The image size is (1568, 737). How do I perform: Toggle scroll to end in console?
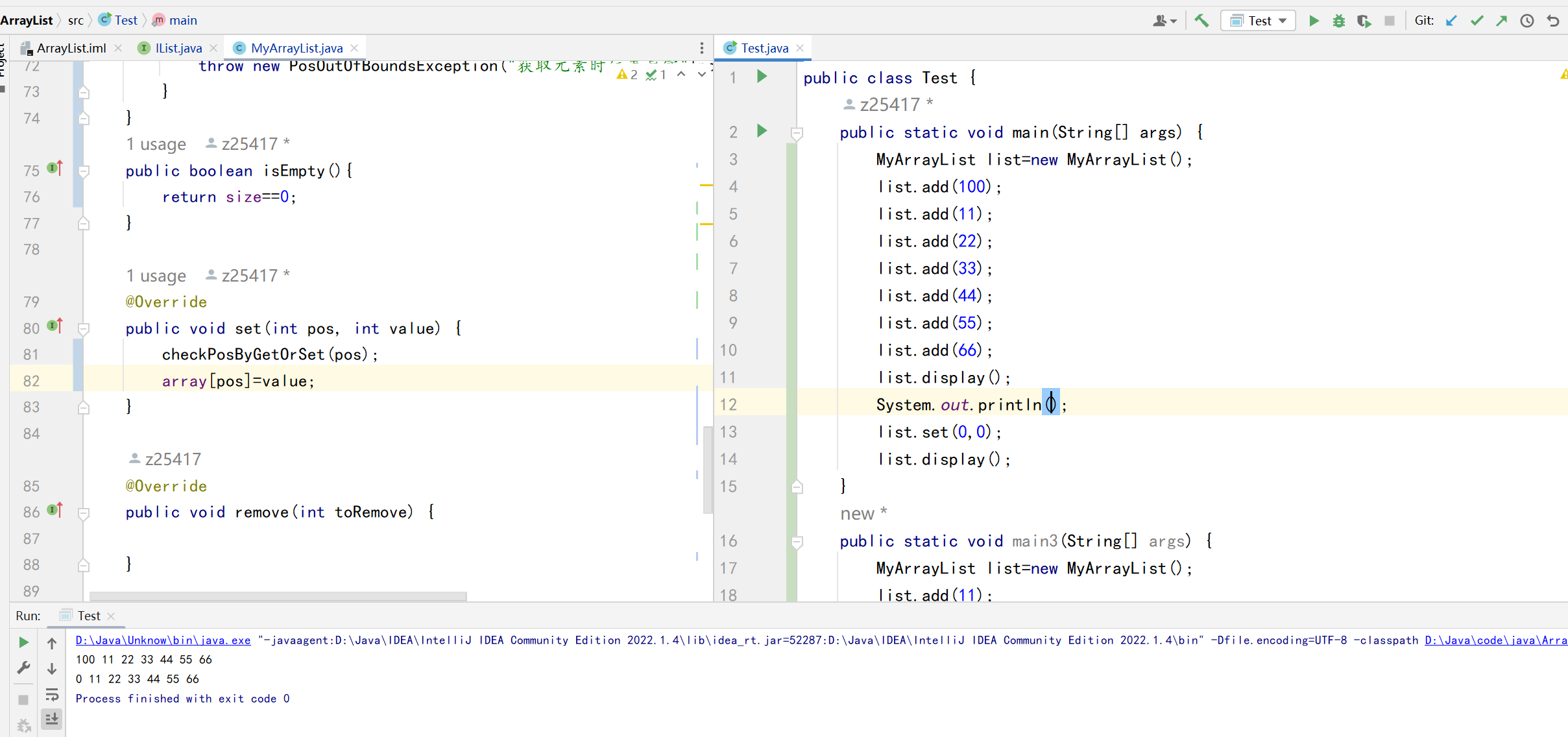point(52,719)
